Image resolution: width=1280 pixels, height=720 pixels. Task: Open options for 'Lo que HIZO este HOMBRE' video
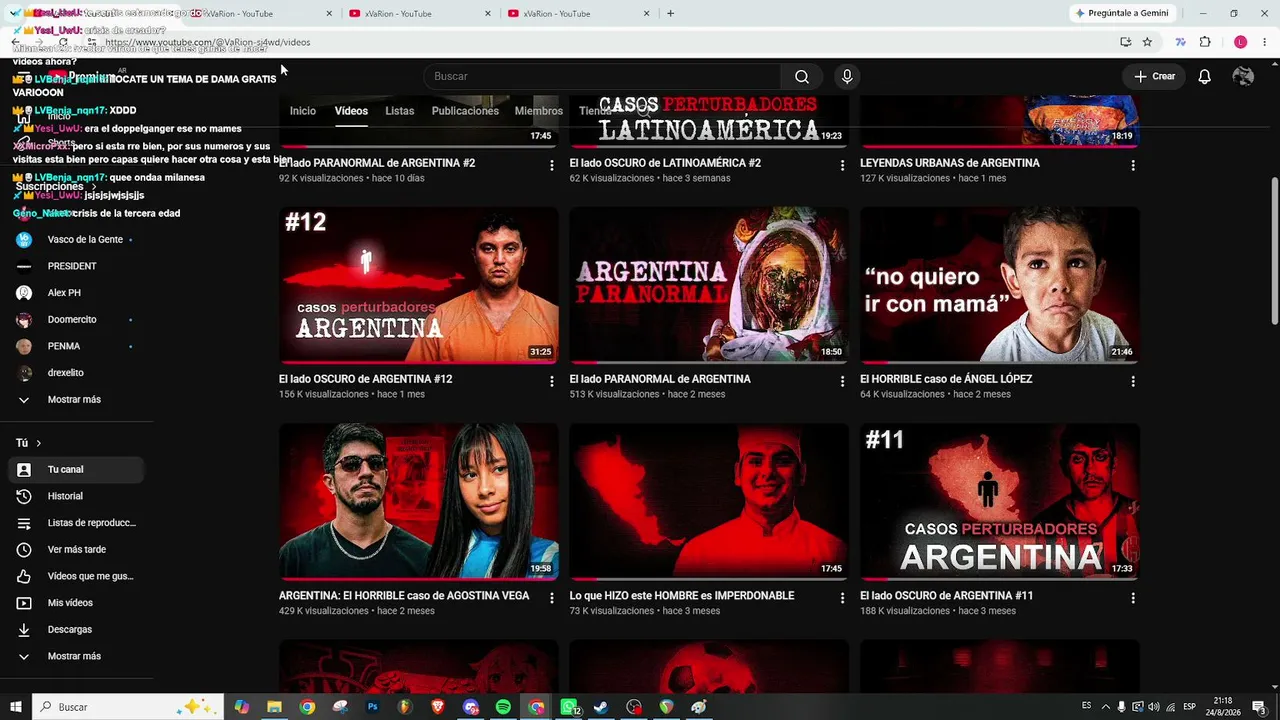coord(842,598)
